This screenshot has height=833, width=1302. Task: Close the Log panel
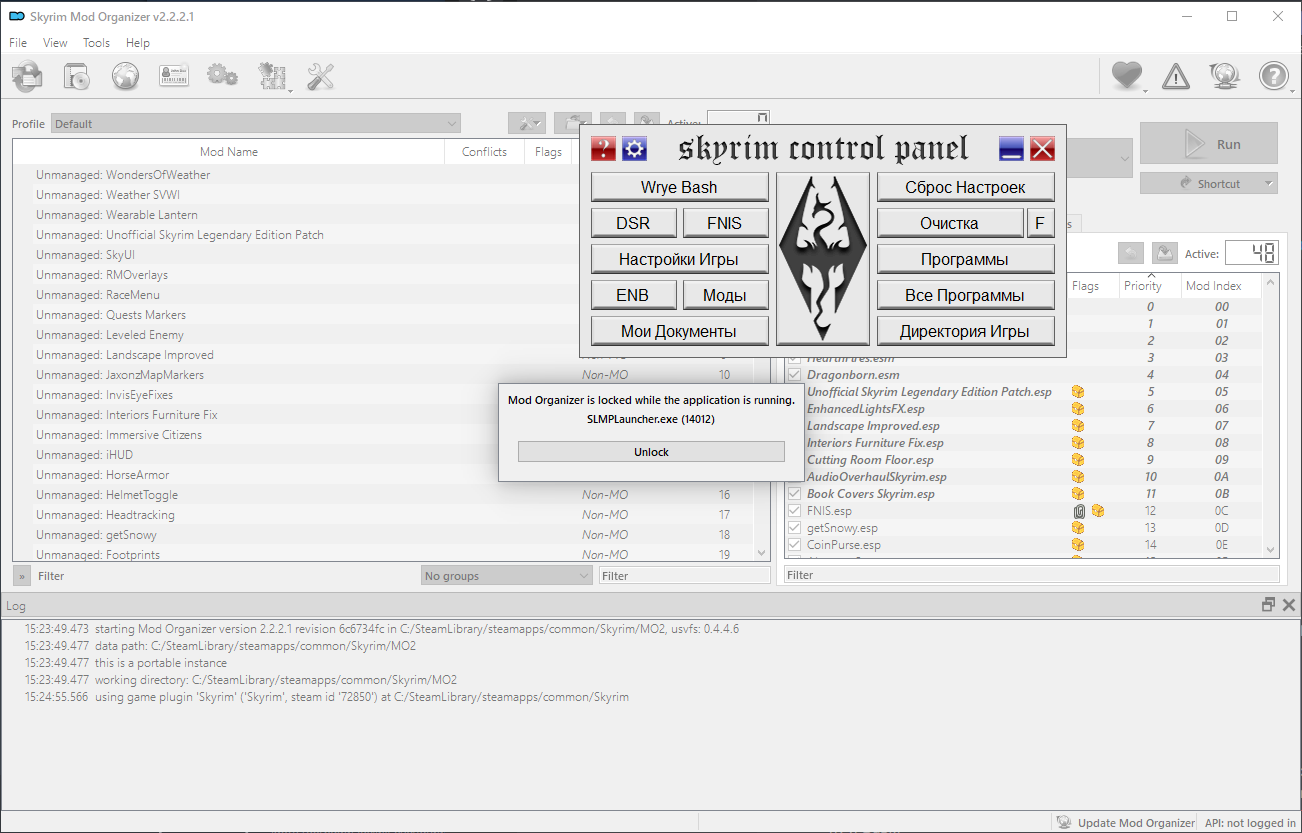tap(1288, 605)
